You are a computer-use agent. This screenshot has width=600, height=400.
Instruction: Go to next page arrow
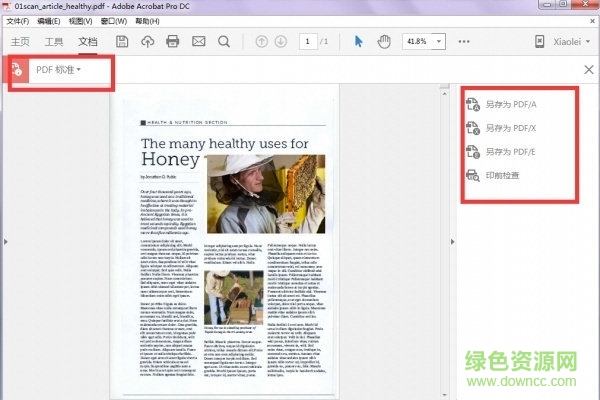click(283, 41)
